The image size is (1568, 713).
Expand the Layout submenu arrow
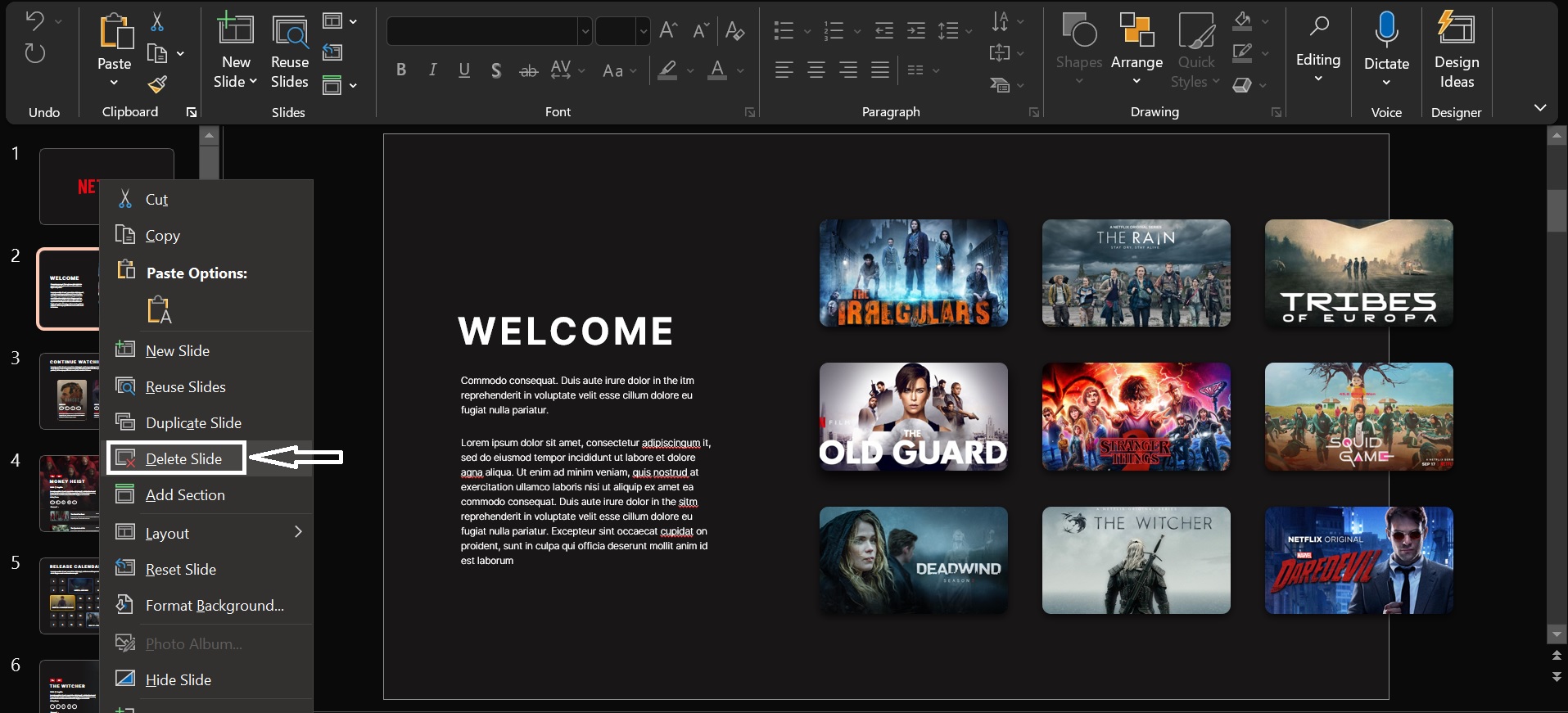tap(298, 532)
